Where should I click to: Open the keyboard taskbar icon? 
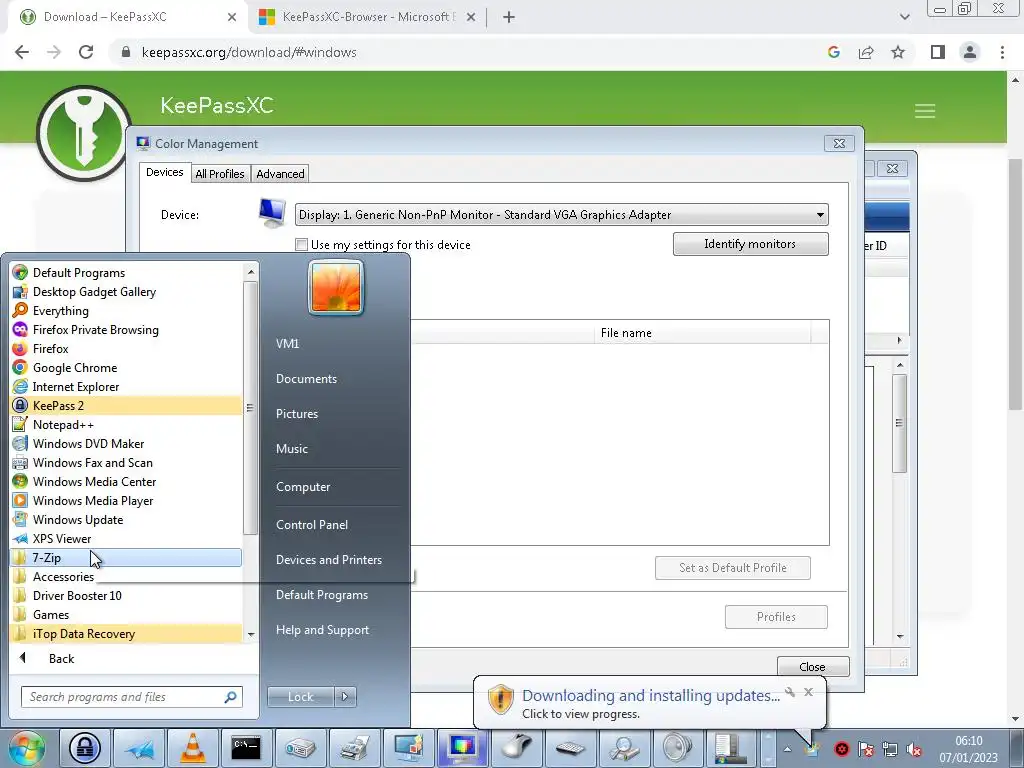click(x=569, y=748)
